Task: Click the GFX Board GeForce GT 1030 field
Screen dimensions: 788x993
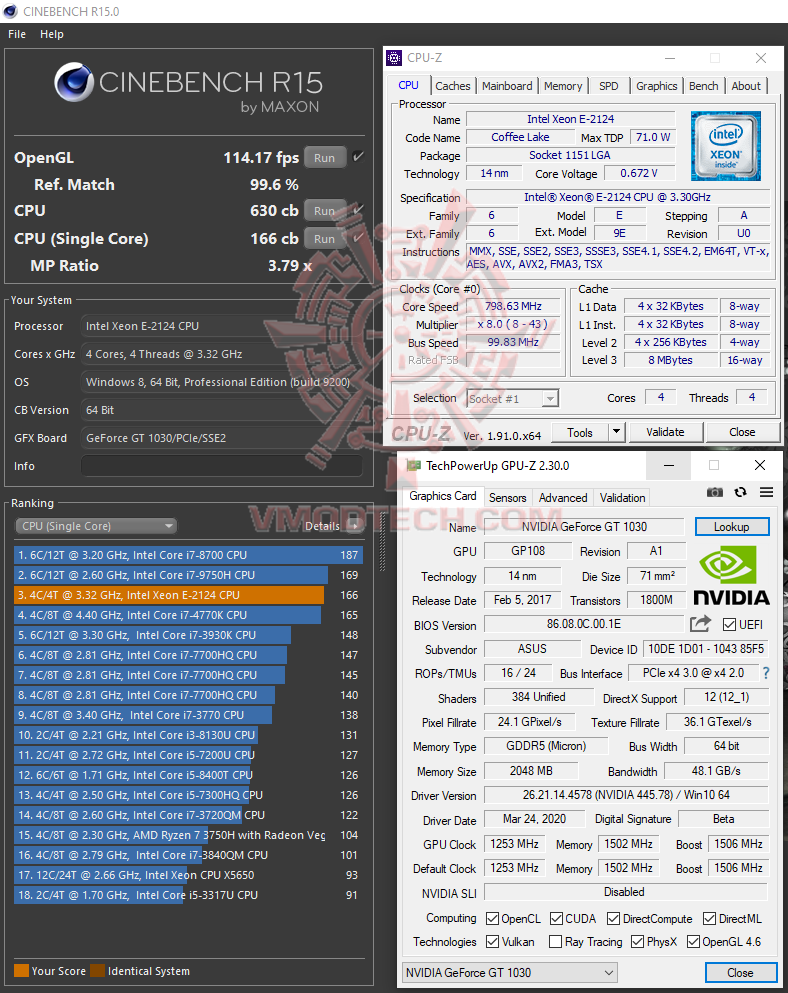Action: 222,438
